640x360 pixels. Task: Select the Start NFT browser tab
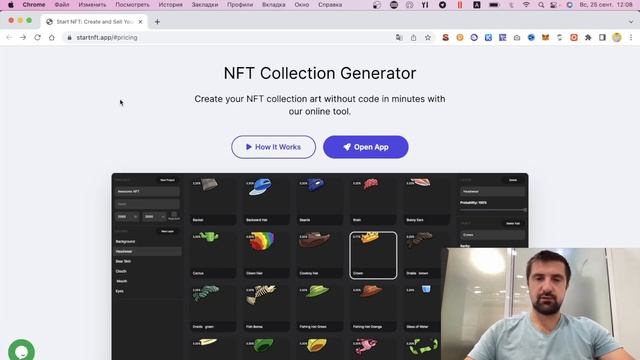tap(94, 22)
